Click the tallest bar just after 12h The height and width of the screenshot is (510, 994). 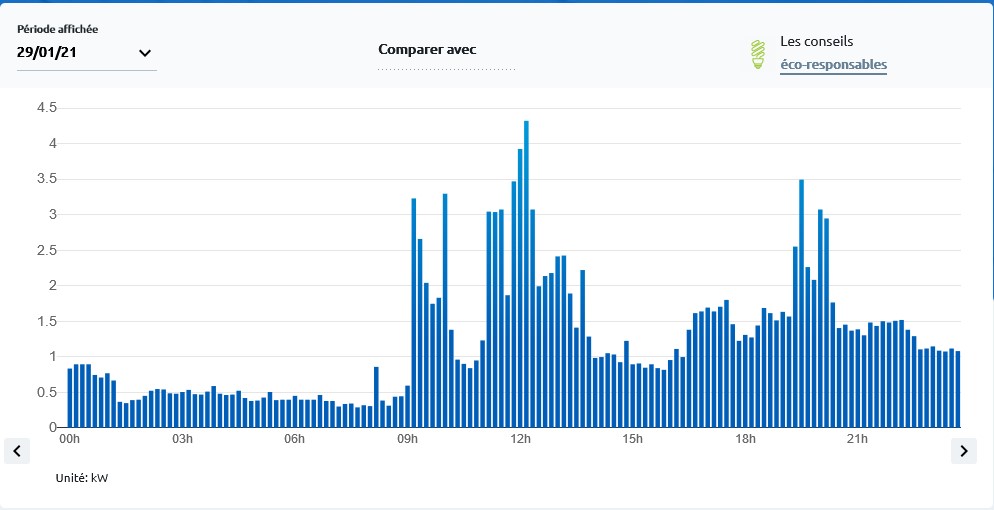pyautogui.click(x=526, y=274)
